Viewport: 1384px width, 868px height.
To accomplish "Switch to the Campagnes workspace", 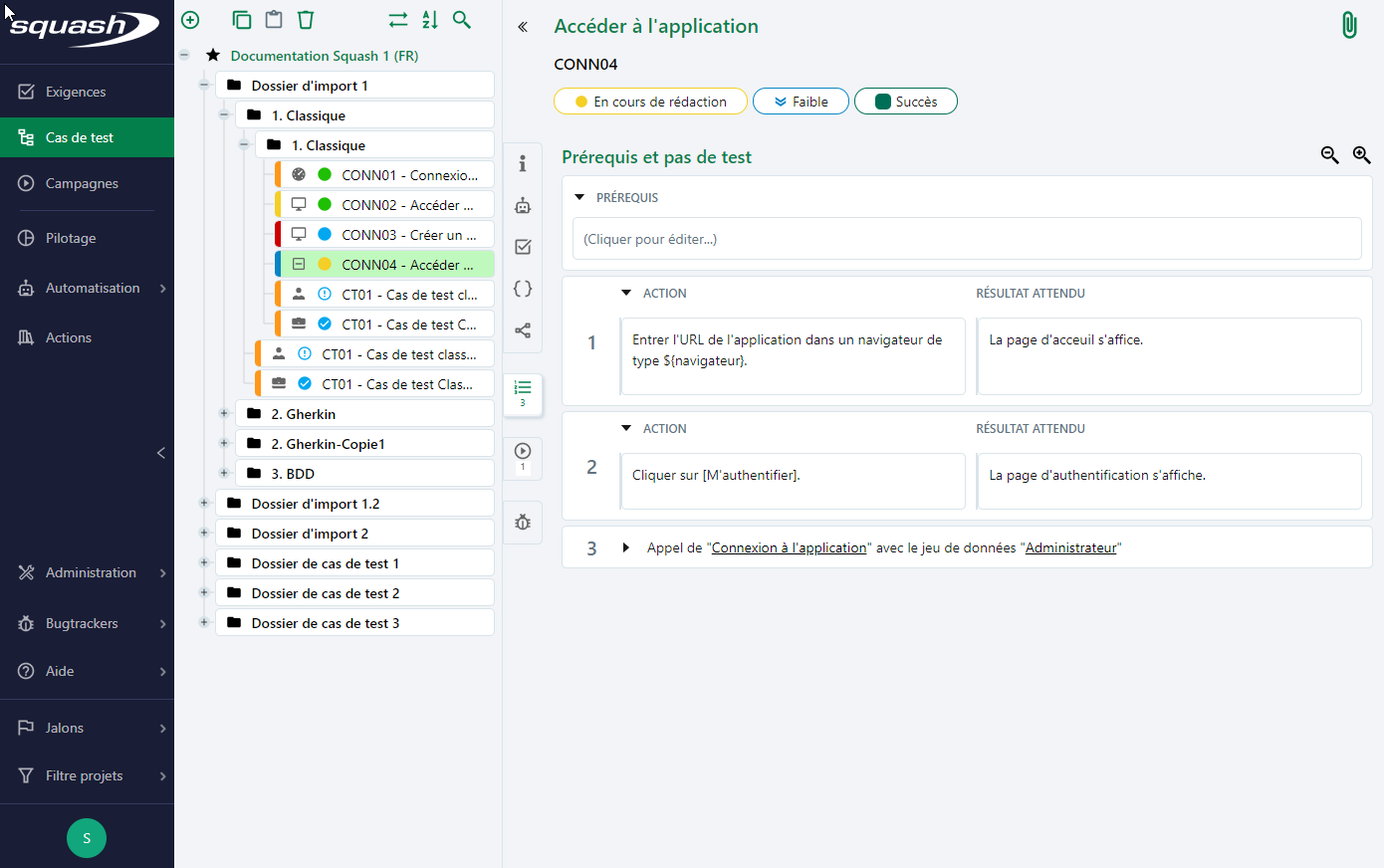I will 83,183.
